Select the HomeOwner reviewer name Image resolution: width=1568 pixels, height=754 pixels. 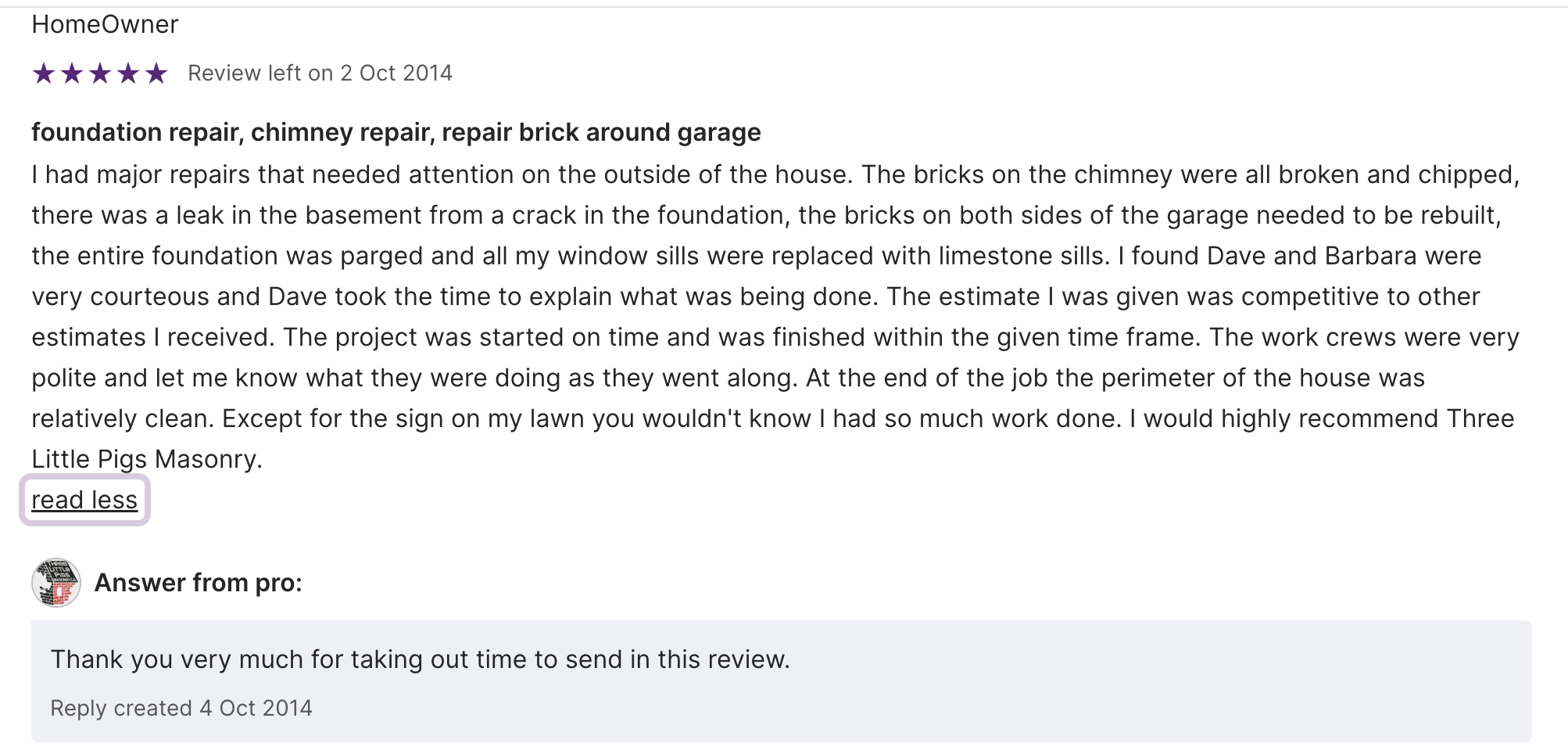(x=105, y=24)
